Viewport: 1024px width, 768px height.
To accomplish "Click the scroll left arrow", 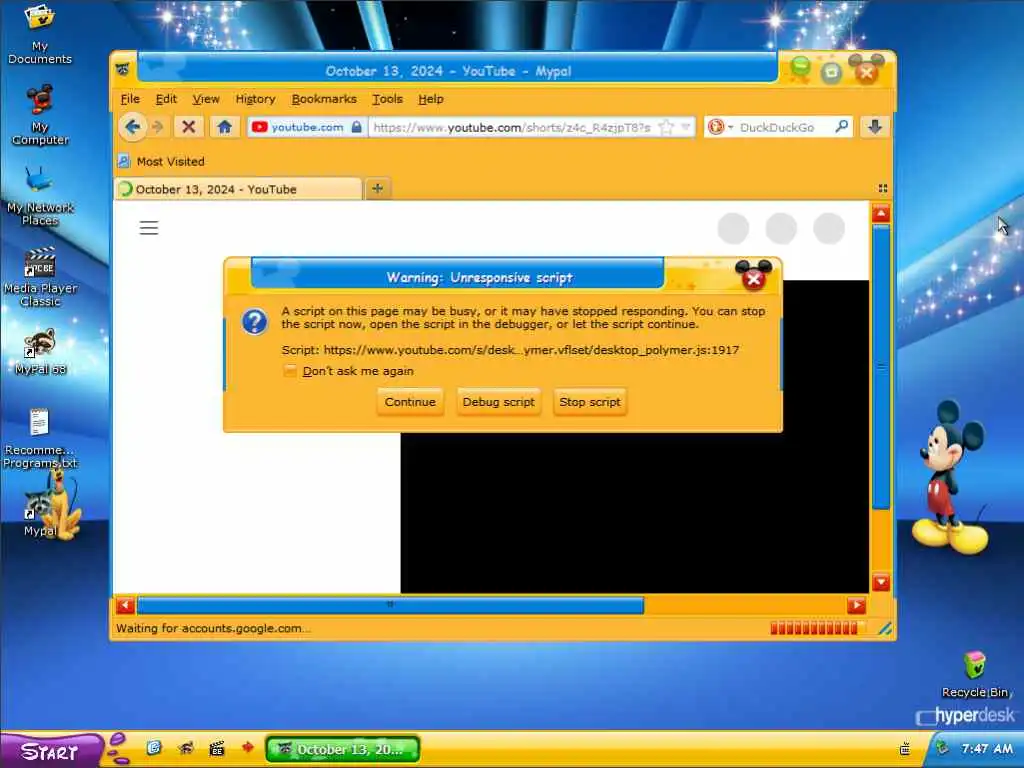I will (125, 605).
